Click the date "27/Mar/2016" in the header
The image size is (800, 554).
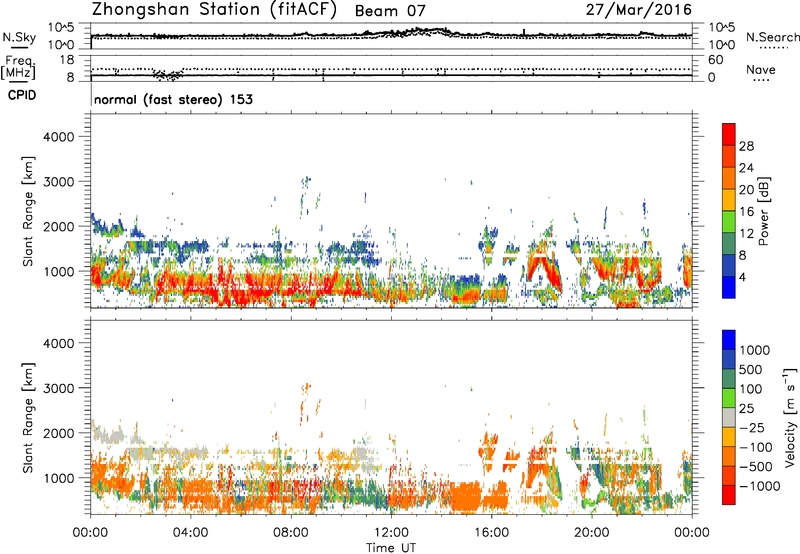(x=638, y=10)
